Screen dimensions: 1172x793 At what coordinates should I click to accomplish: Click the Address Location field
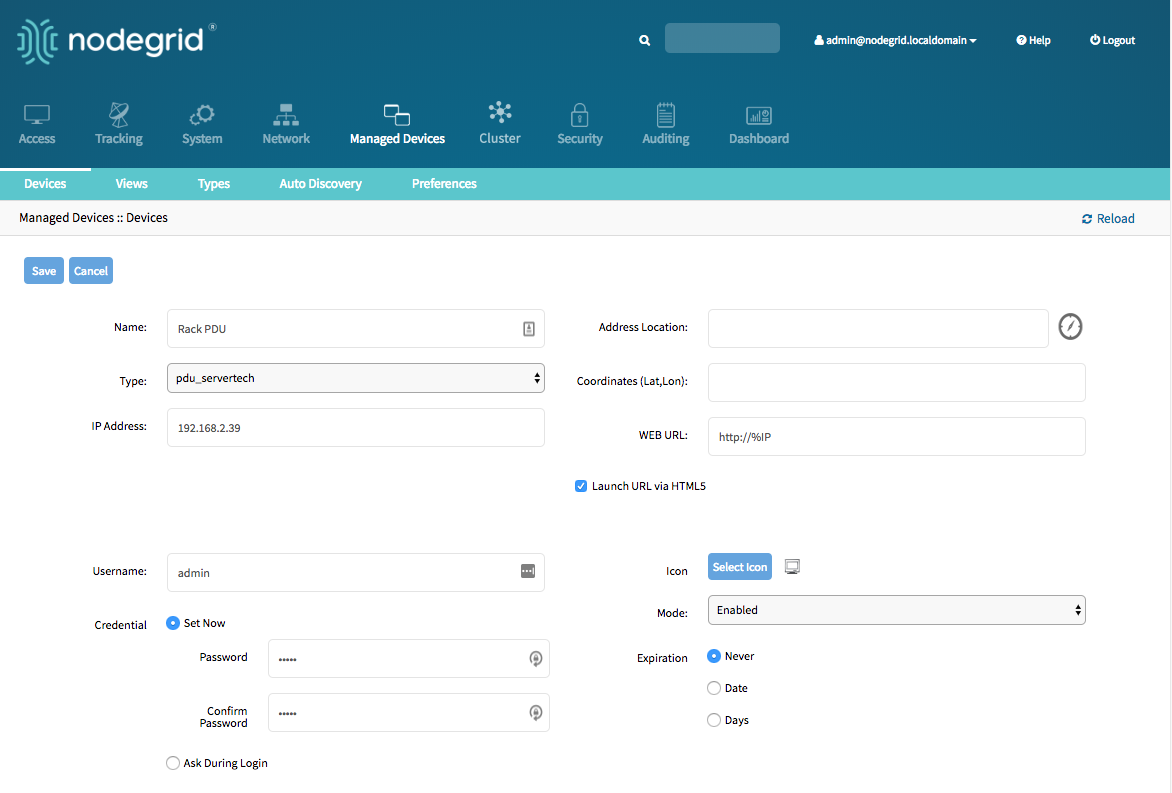tap(878, 329)
